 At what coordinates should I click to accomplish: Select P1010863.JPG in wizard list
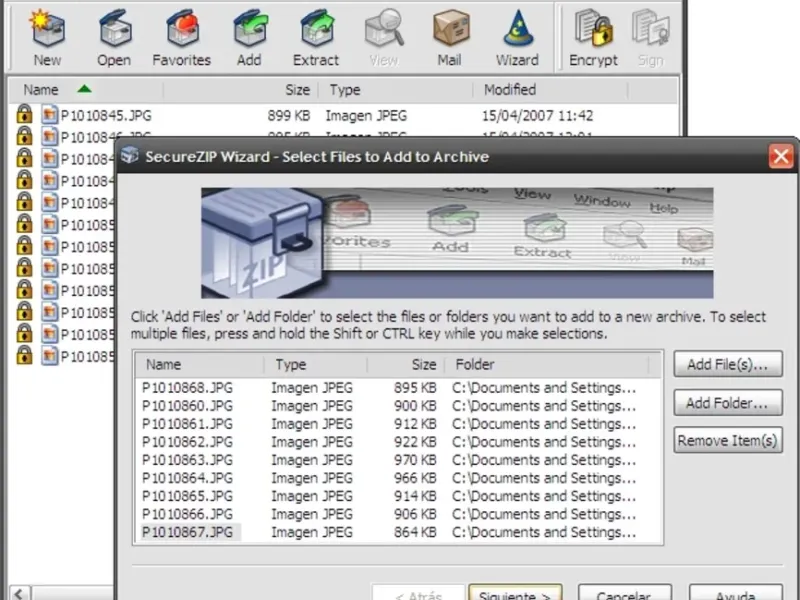click(187, 460)
